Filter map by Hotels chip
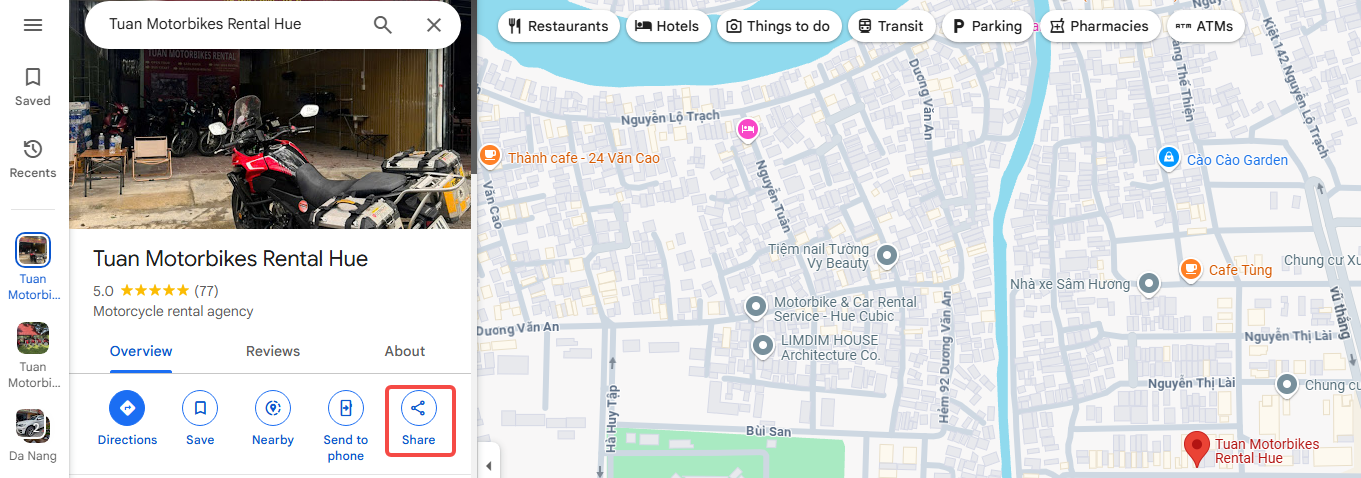 (x=668, y=26)
